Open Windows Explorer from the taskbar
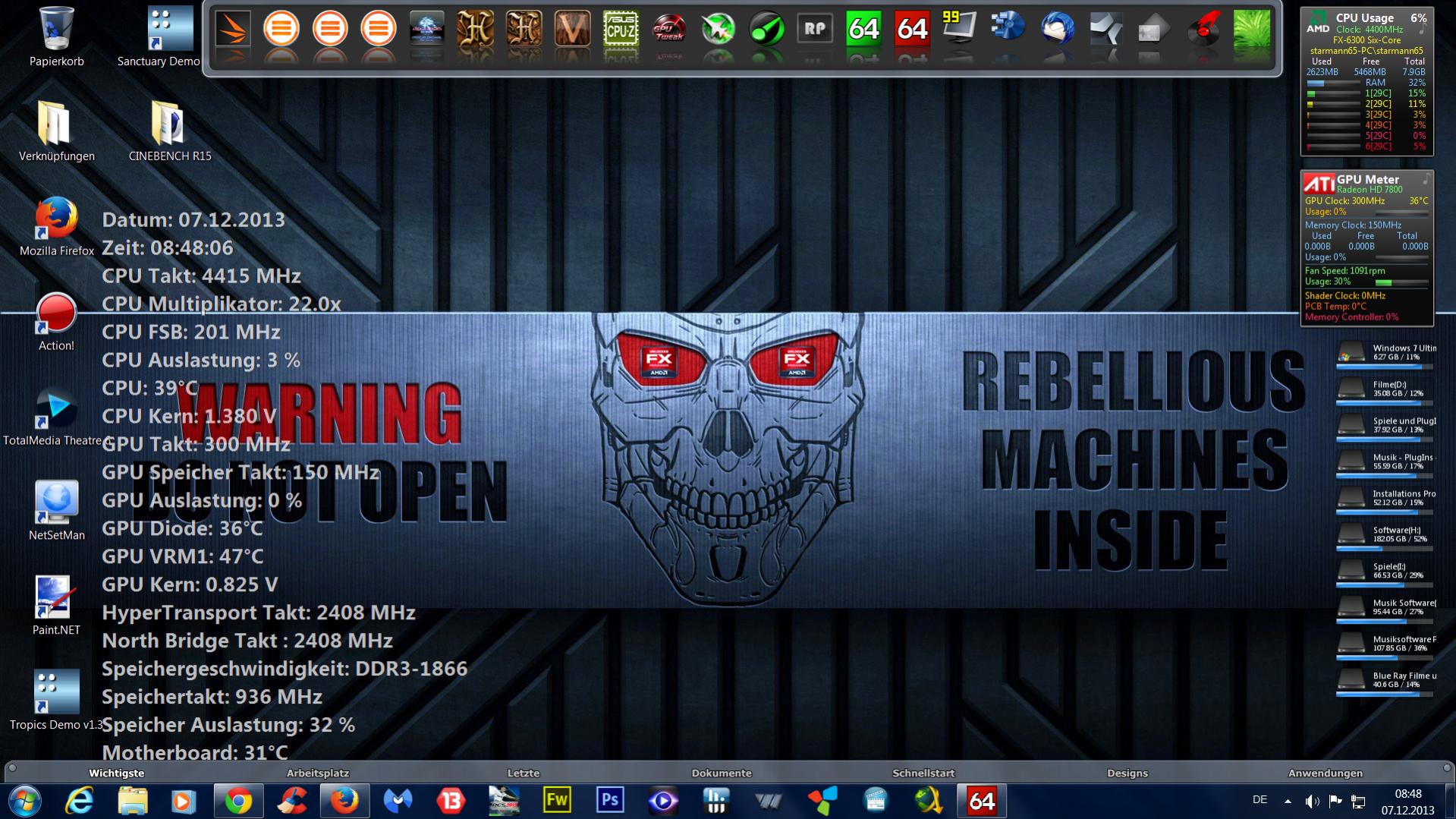The image size is (1456, 819). pos(132,801)
